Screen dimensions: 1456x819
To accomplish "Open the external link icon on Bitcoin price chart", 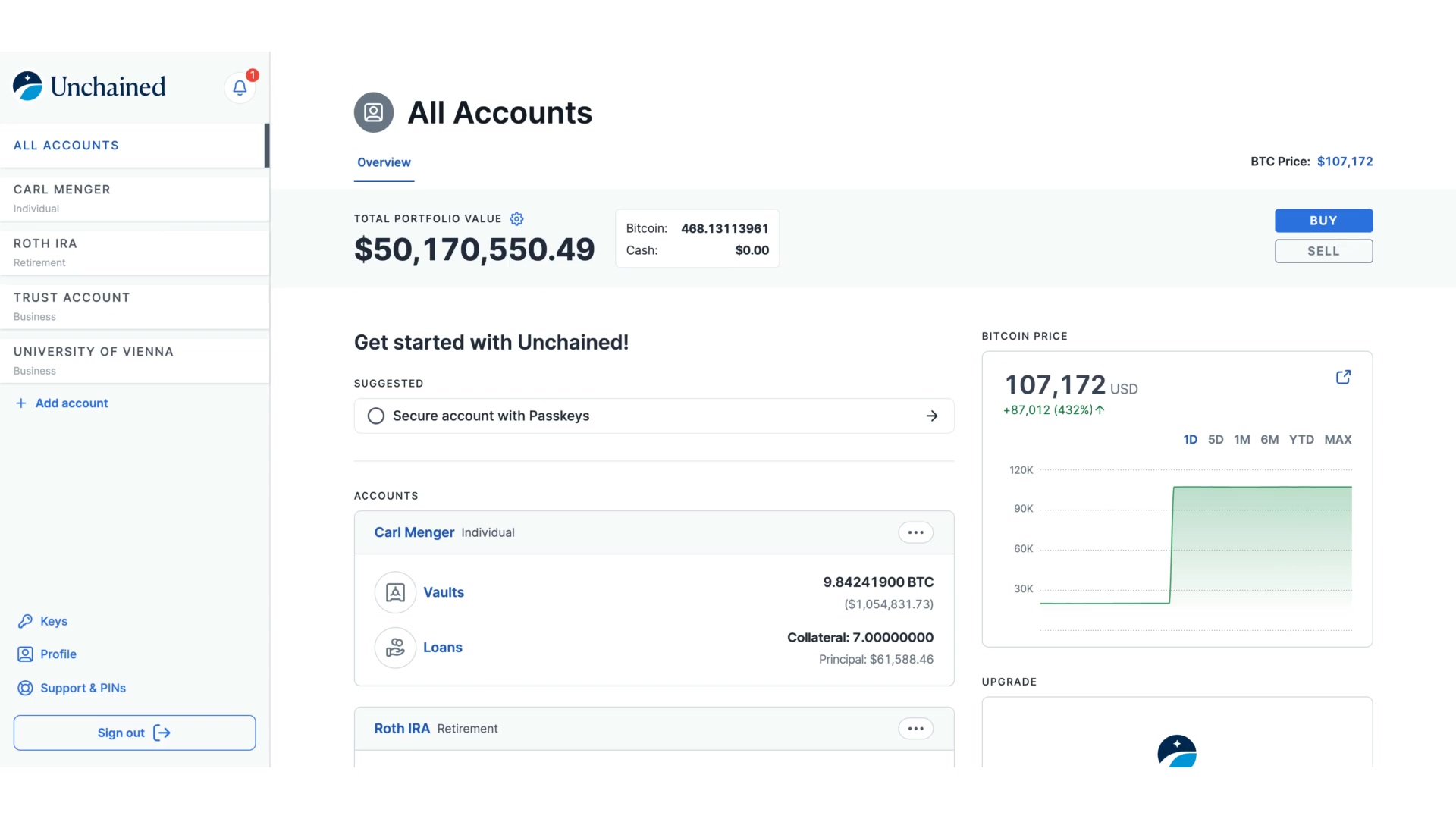I will pyautogui.click(x=1343, y=377).
